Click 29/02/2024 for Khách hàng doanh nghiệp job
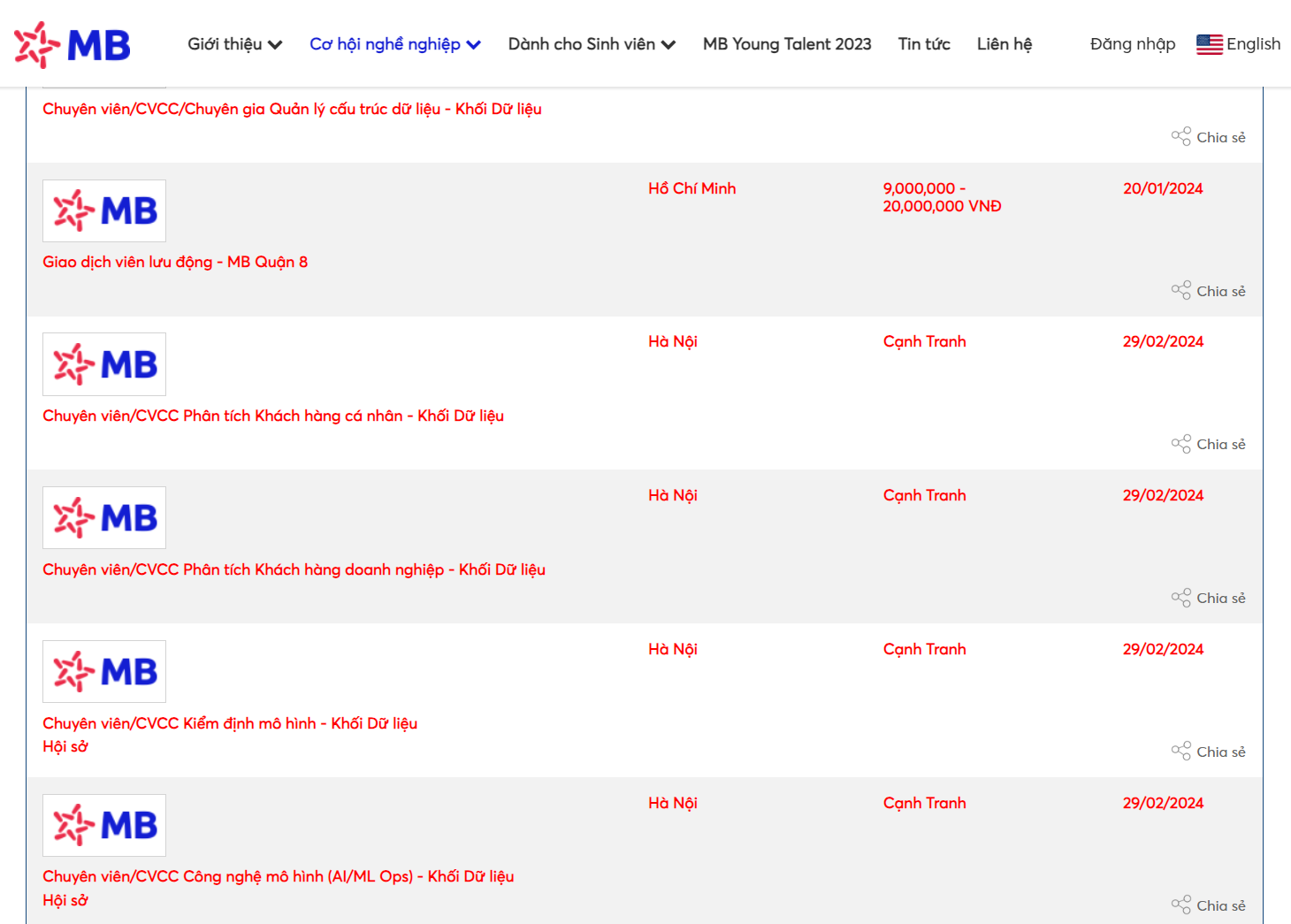The image size is (1291, 924). (1163, 495)
